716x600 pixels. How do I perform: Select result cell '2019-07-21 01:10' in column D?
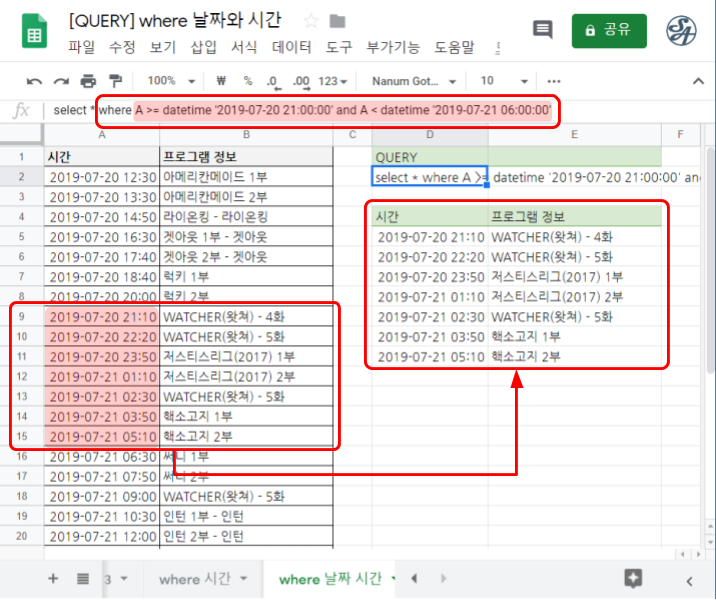pos(430,297)
